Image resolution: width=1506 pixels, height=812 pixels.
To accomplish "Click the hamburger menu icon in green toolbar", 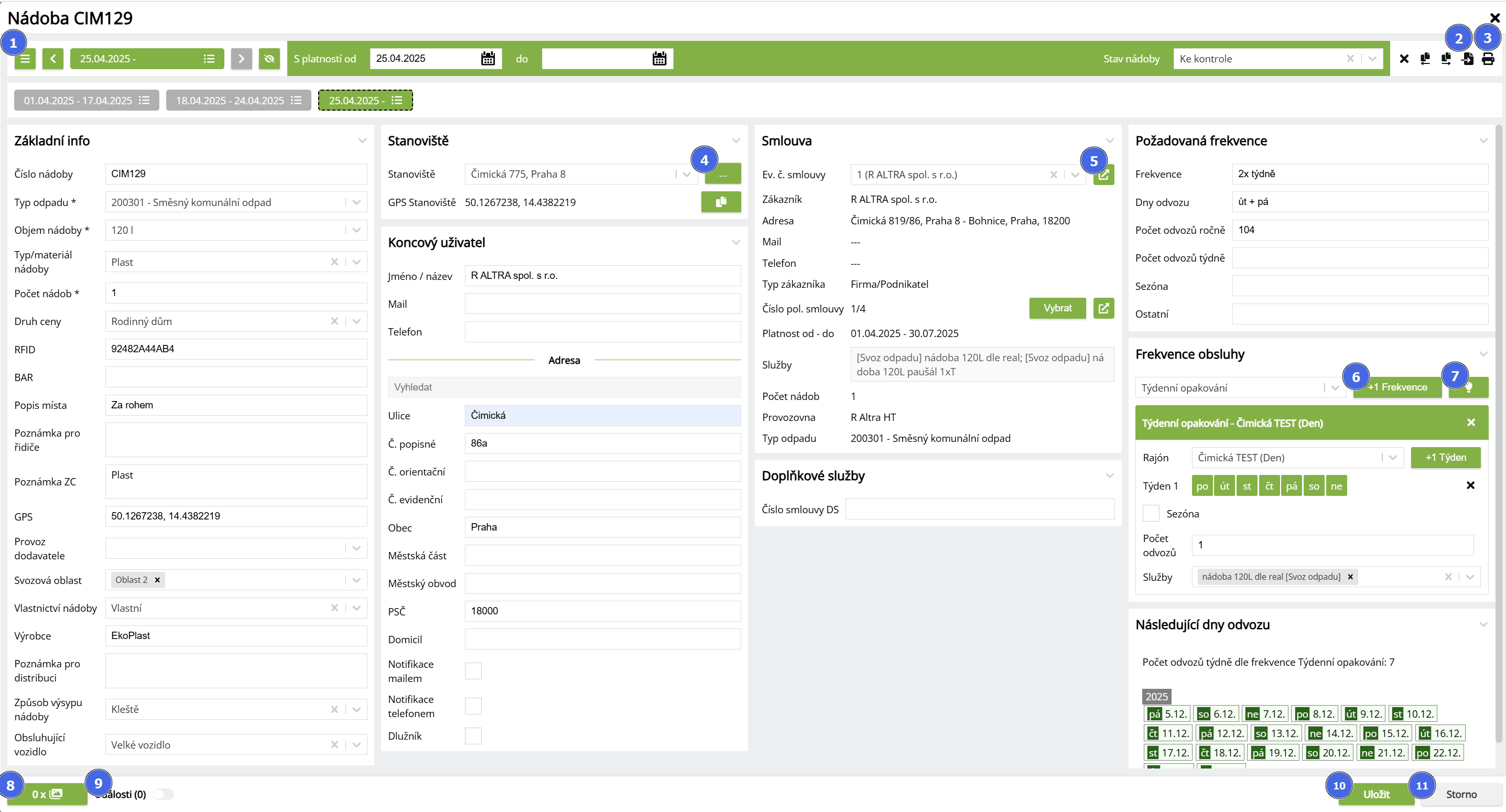I will tap(25, 59).
